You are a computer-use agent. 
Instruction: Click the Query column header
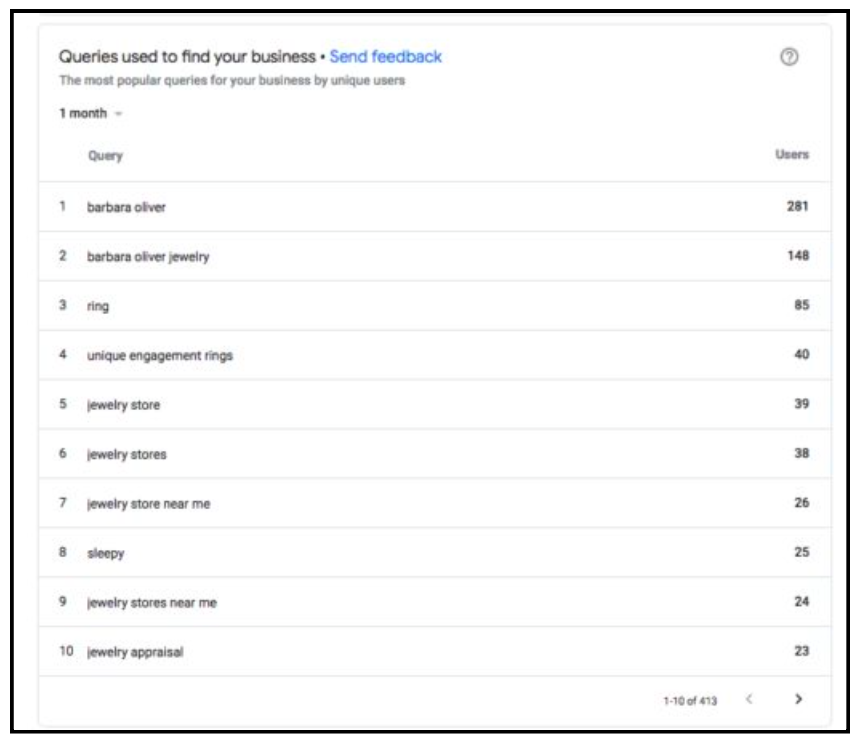tap(105, 156)
